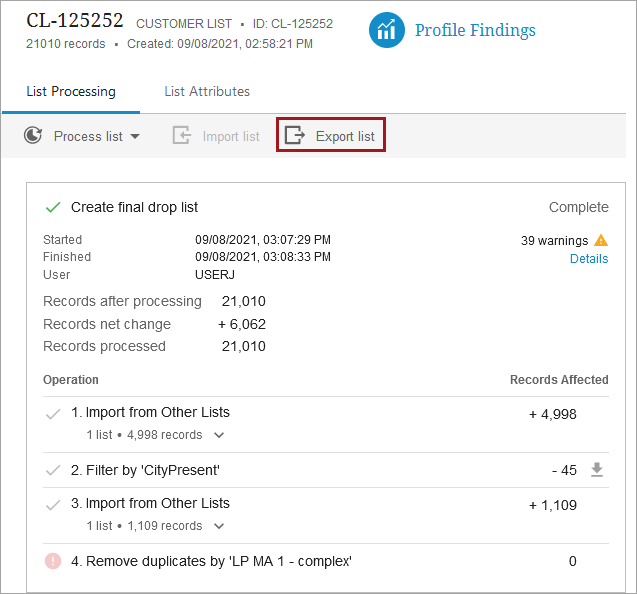Click 1 list • 1,109 records subtext

[x=144, y=526]
